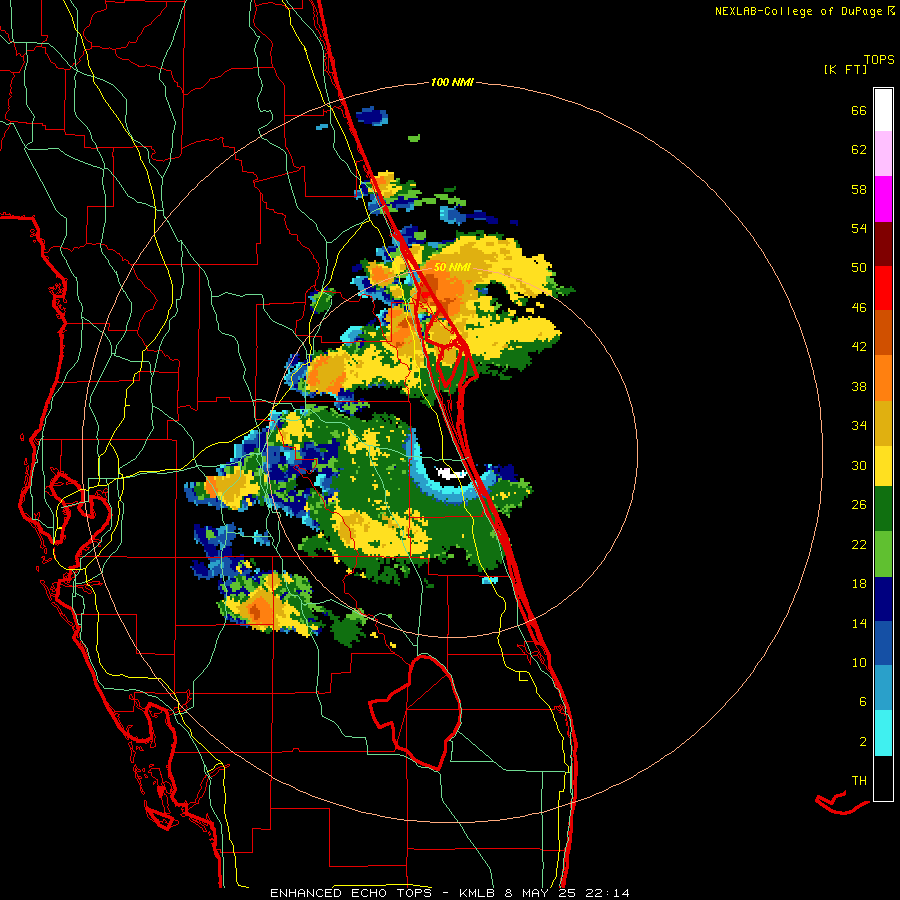900x900 pixels.
Task: Select the light green legend swatch
Action: [x=883, y=554]
